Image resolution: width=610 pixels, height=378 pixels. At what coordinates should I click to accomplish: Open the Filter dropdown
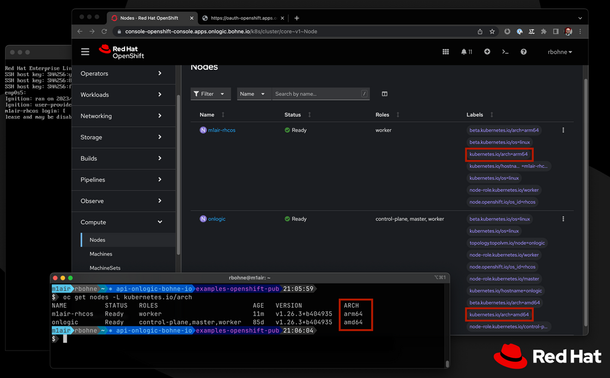210,94
